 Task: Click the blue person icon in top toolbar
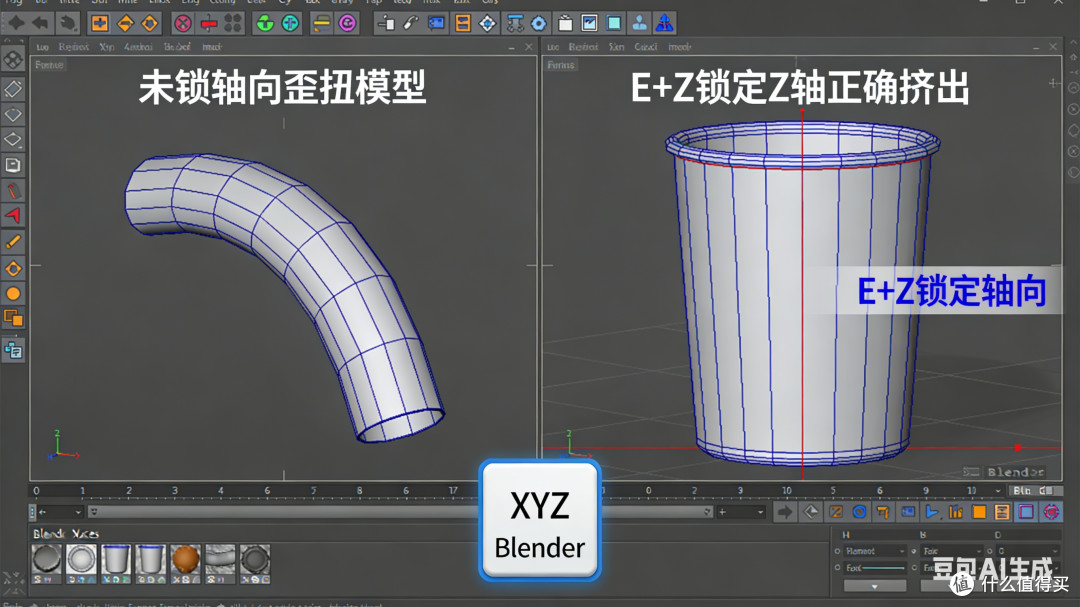pyautogui.click(x=640, y=23)
